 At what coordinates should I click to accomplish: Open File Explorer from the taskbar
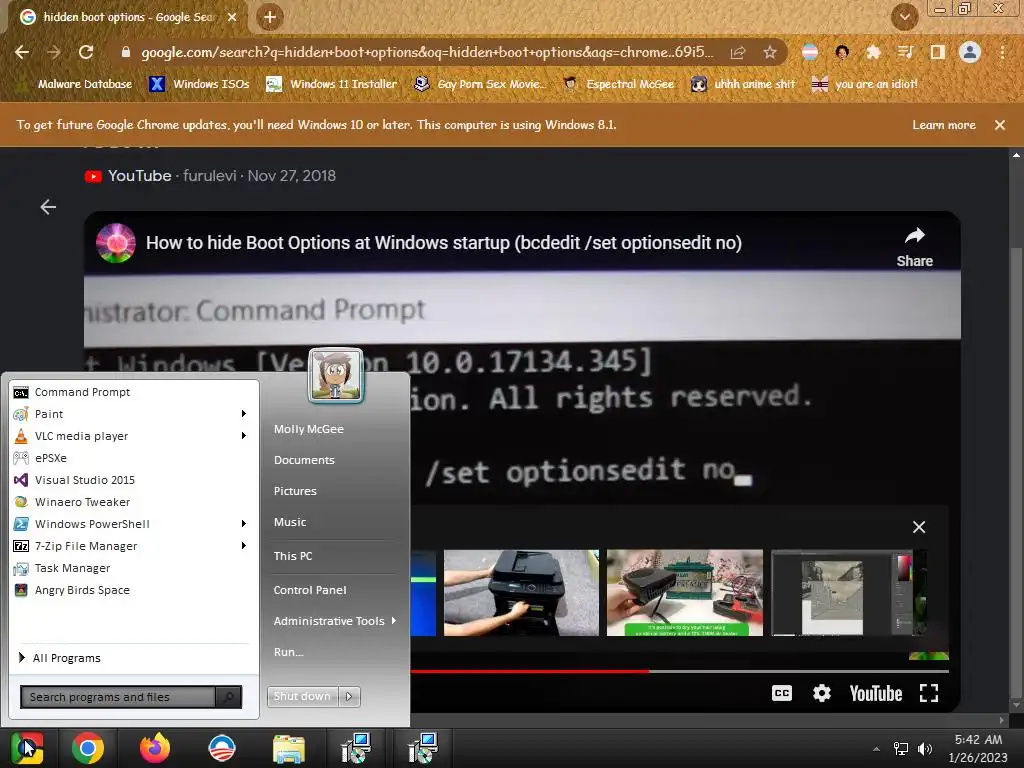(x=289, y=748)
